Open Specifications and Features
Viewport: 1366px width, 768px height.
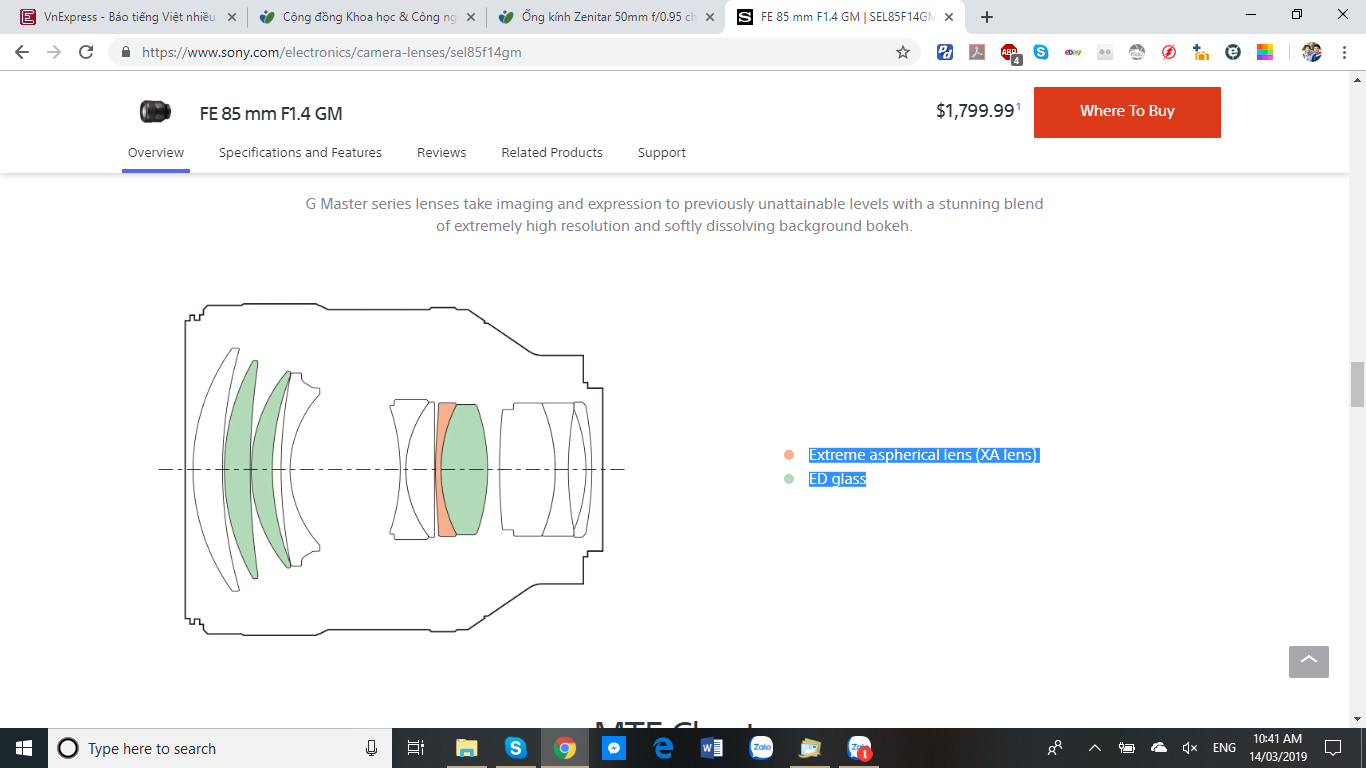coord(300,153)
